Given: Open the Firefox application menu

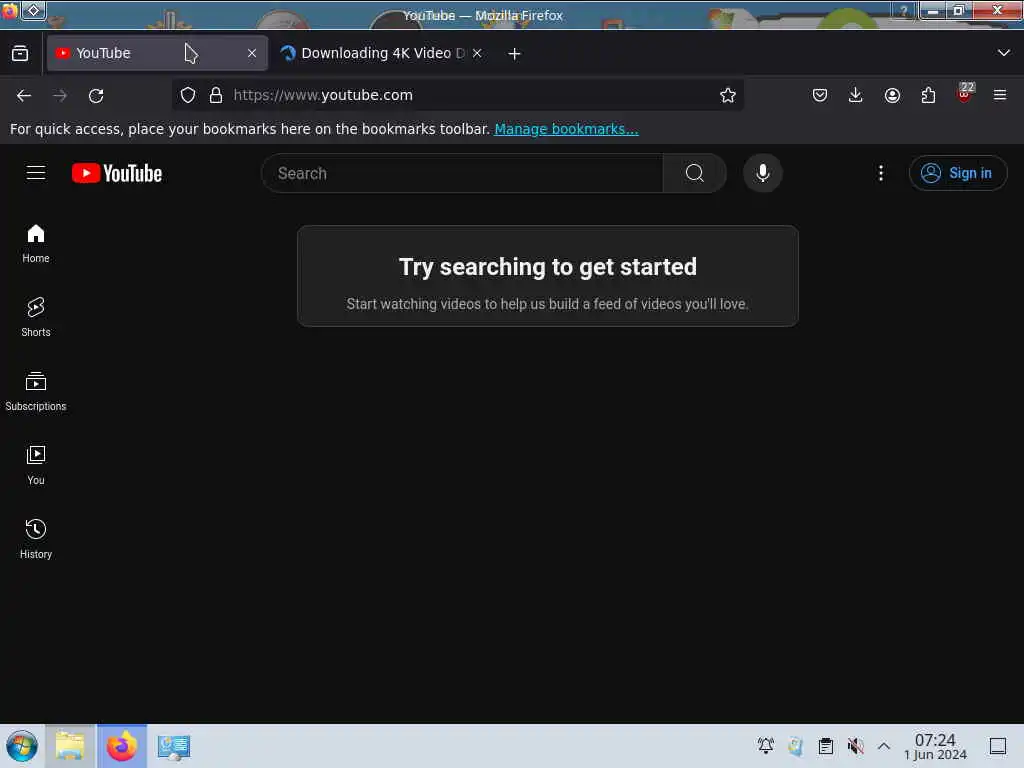Looking at the screenshot, I should point(1000,95).
